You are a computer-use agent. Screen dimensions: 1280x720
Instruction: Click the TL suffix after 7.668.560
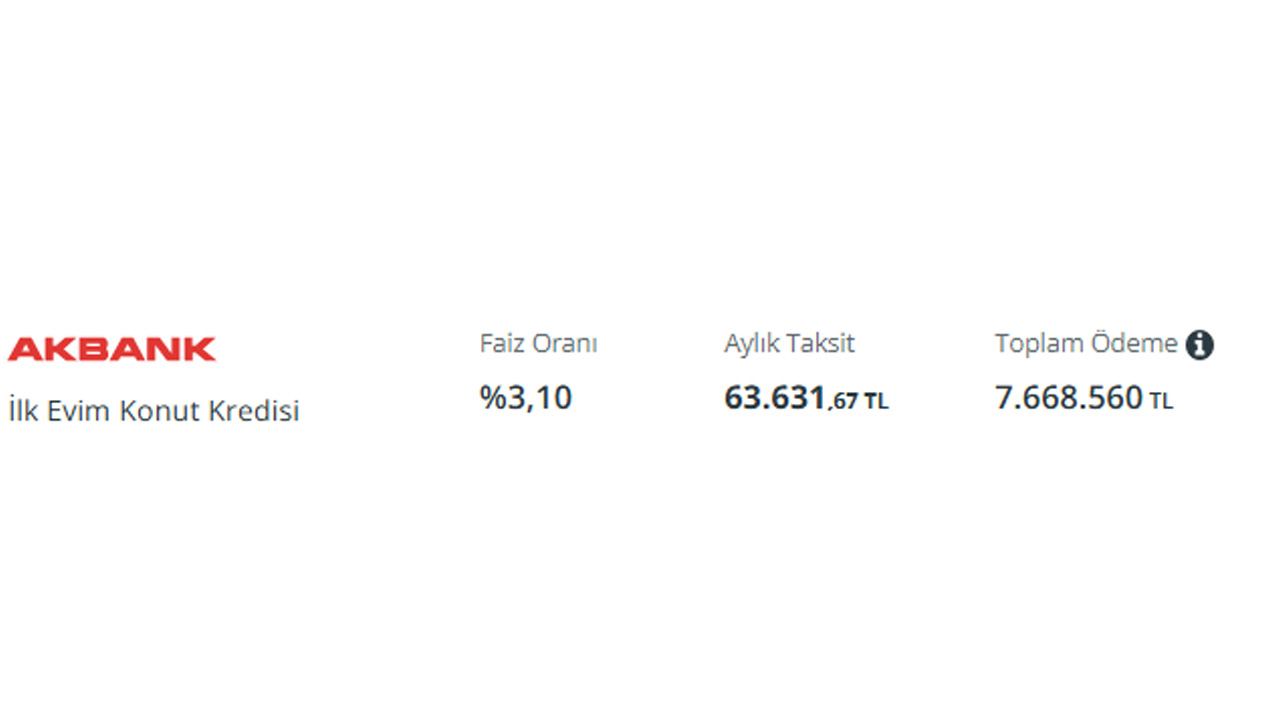click(1161, 402)
